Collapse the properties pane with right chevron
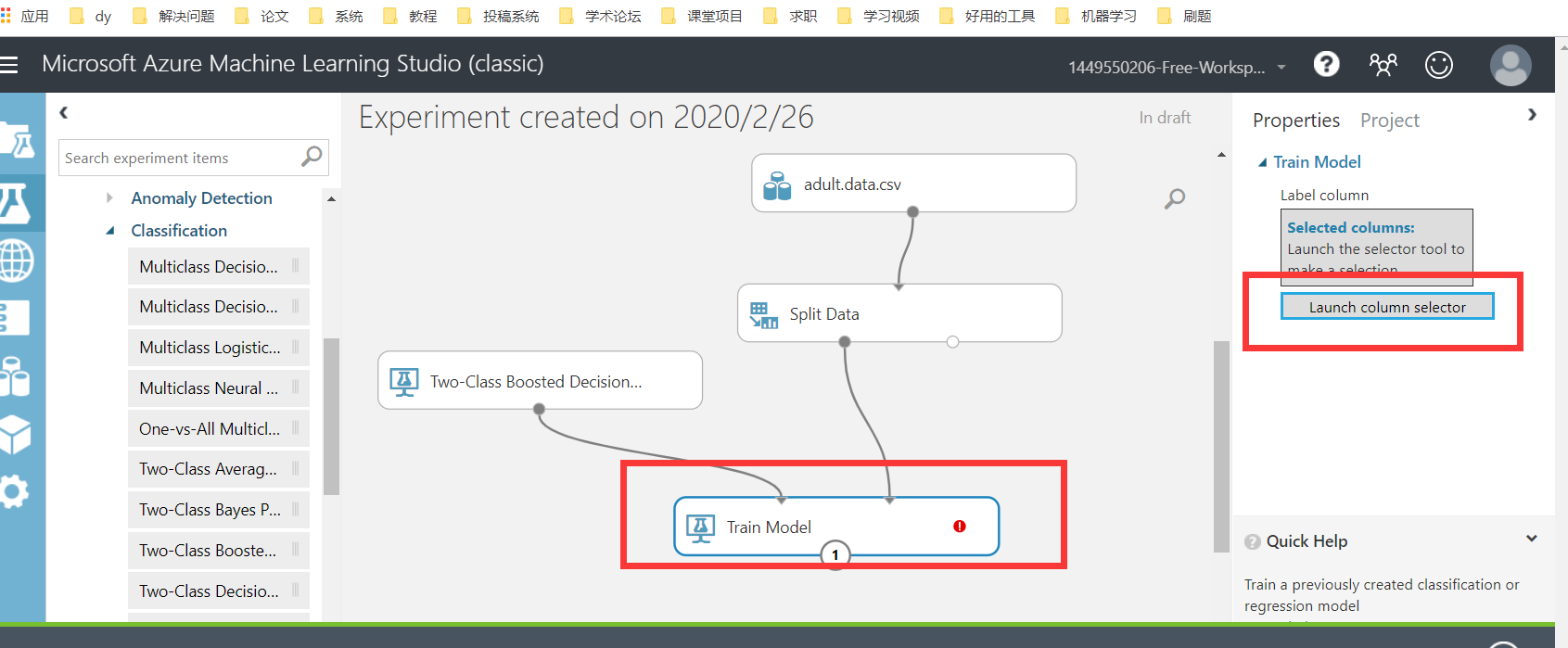Screen dimensions: 1568x648 click(1532, 115)
